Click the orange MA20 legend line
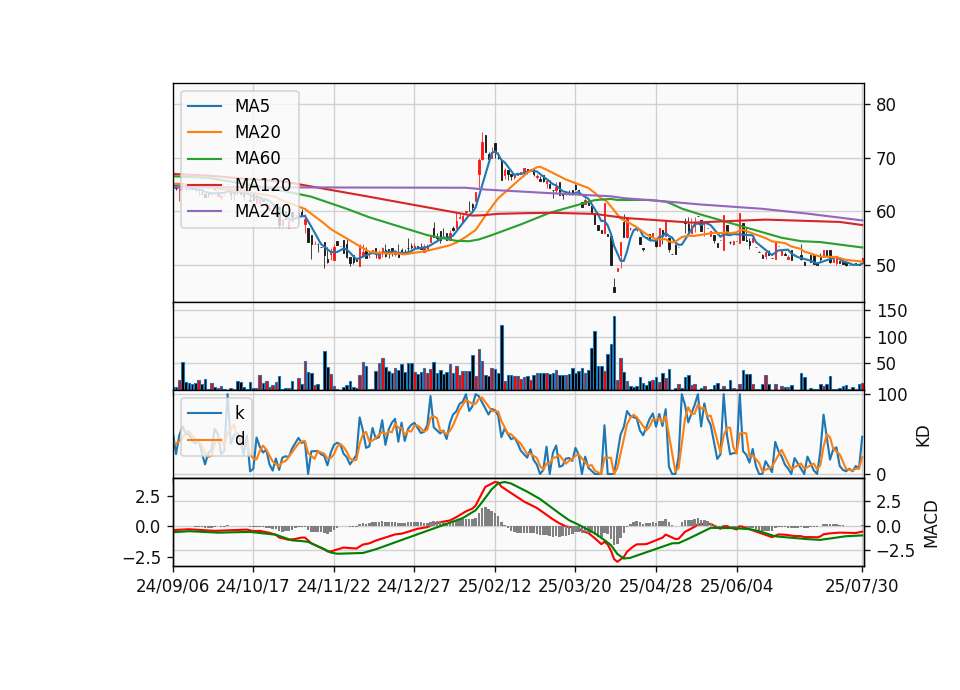960x690 pixels. point(204,132)
